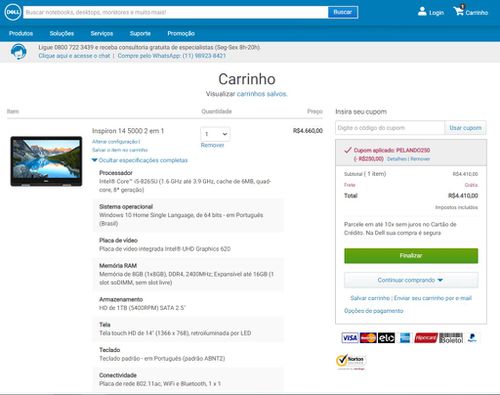The width and height of the screenshot is (500, 395).
Task: Open the Promoção menu
Action: [x=181, y=33]
